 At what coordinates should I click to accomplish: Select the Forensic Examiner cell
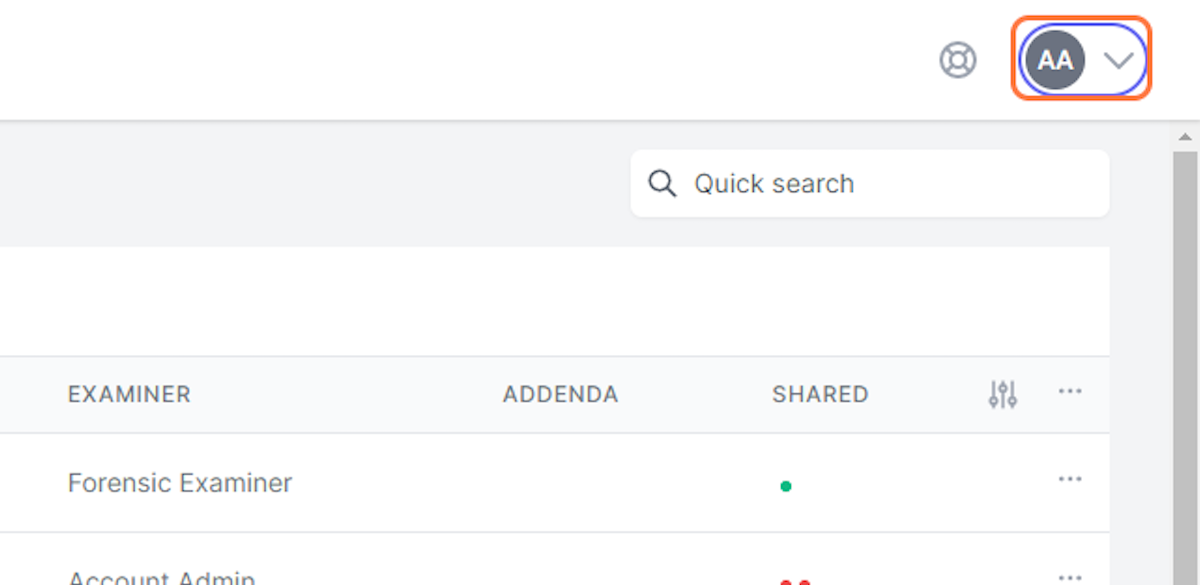tap(180, 483)
